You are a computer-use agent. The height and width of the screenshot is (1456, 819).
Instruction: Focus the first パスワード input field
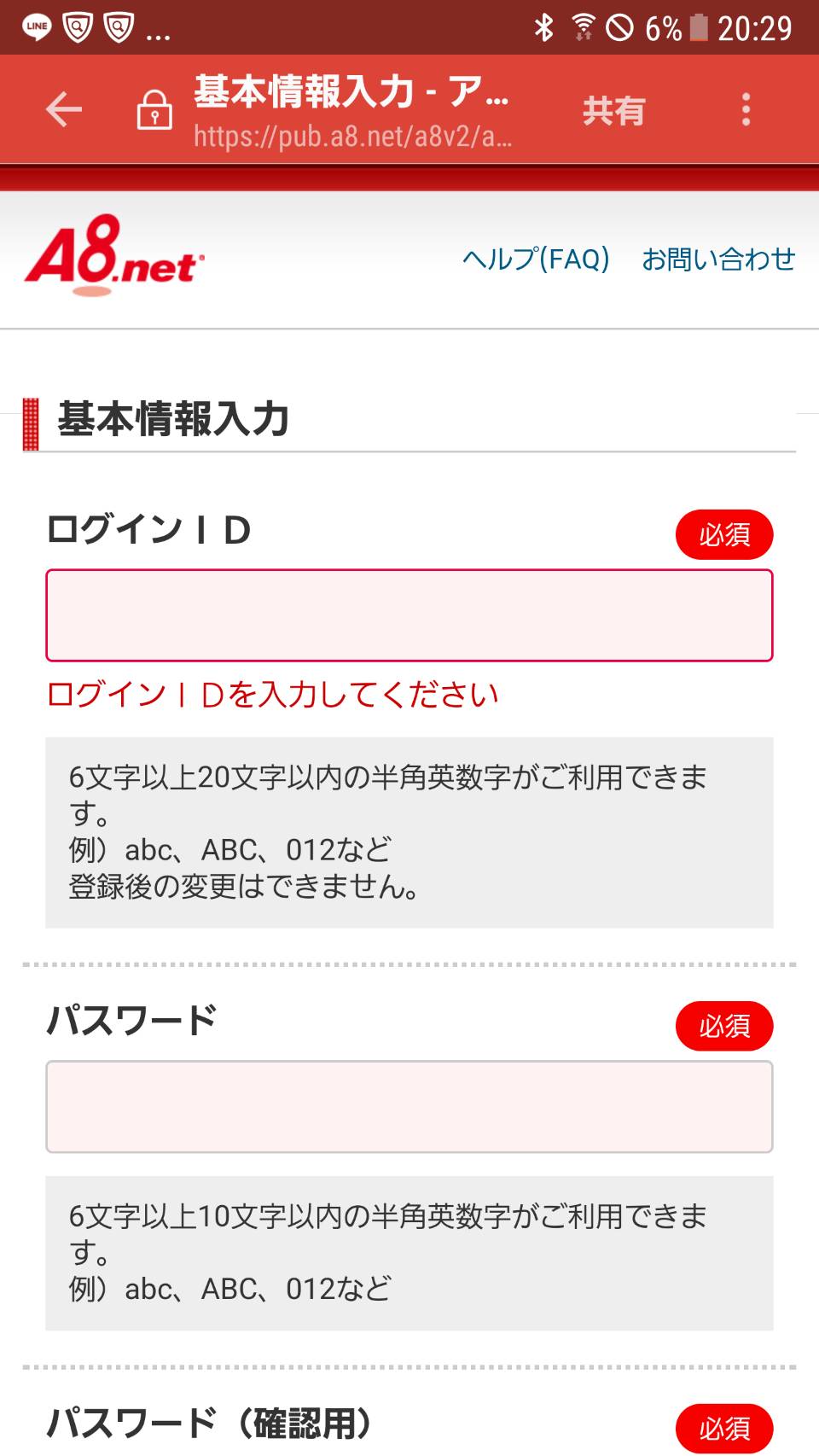(409, 1107)
